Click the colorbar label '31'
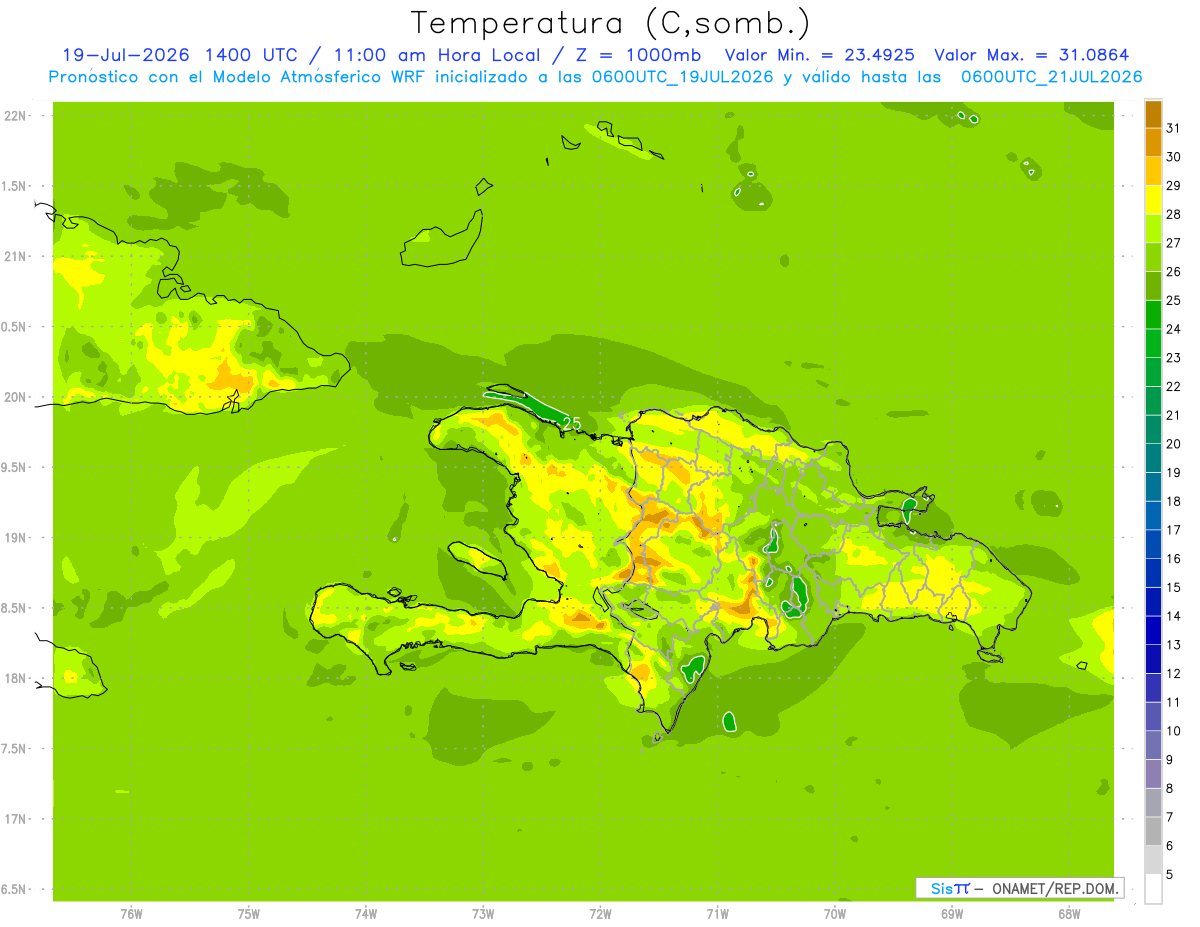The height and width of the screenshot is (927, 1200). (x=1174, y=127)
